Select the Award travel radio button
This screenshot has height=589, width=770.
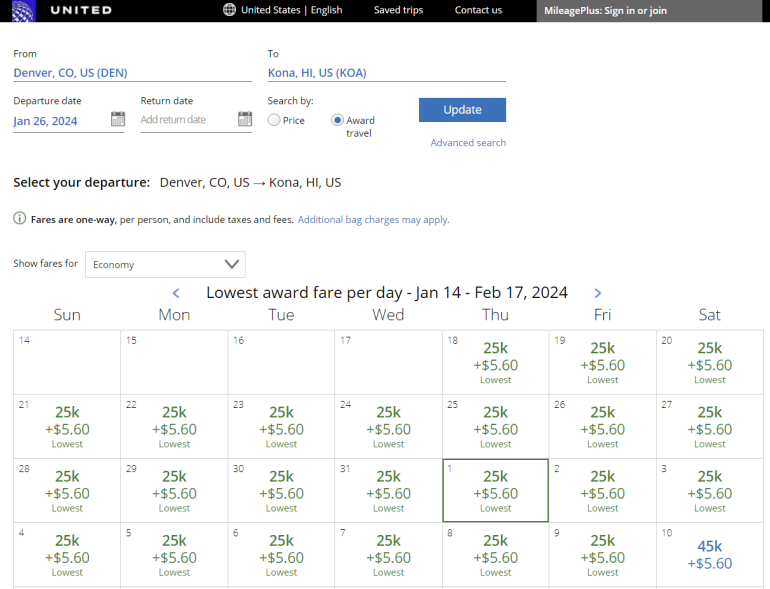[x=337, y=120]
